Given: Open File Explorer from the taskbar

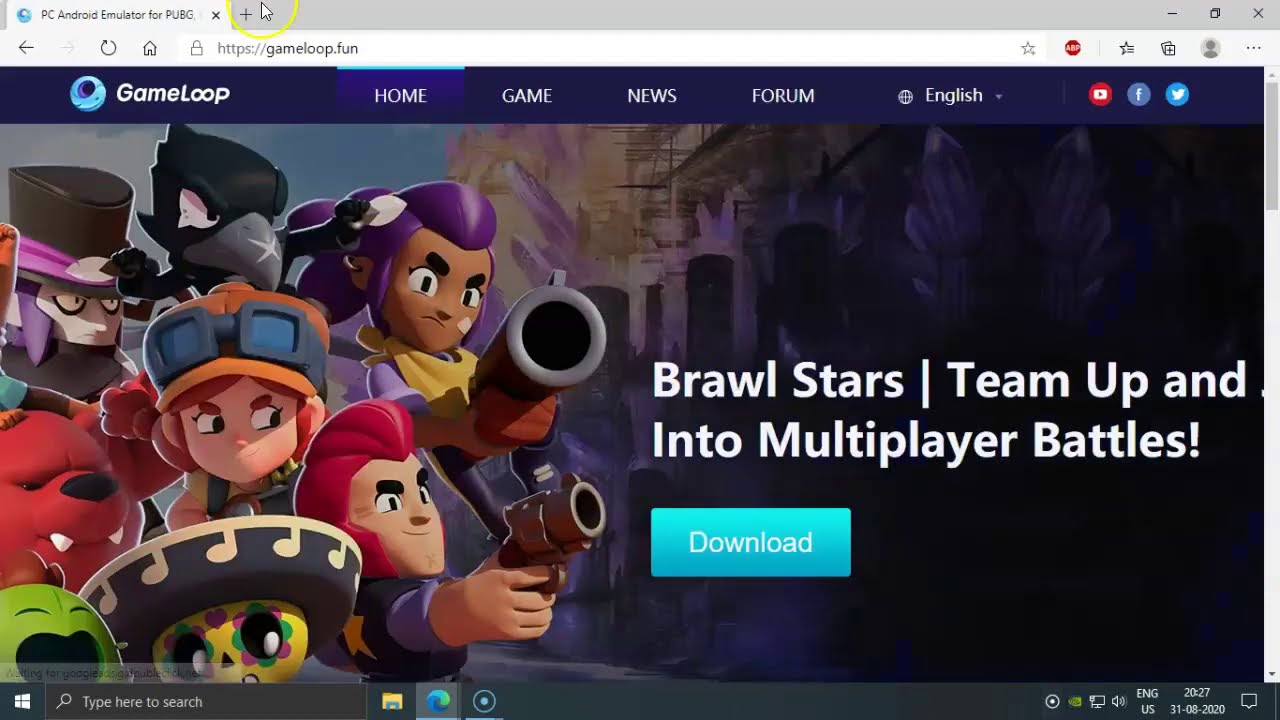Looking at the screenshot, I should pyautogui.click(x=392, y=701).
